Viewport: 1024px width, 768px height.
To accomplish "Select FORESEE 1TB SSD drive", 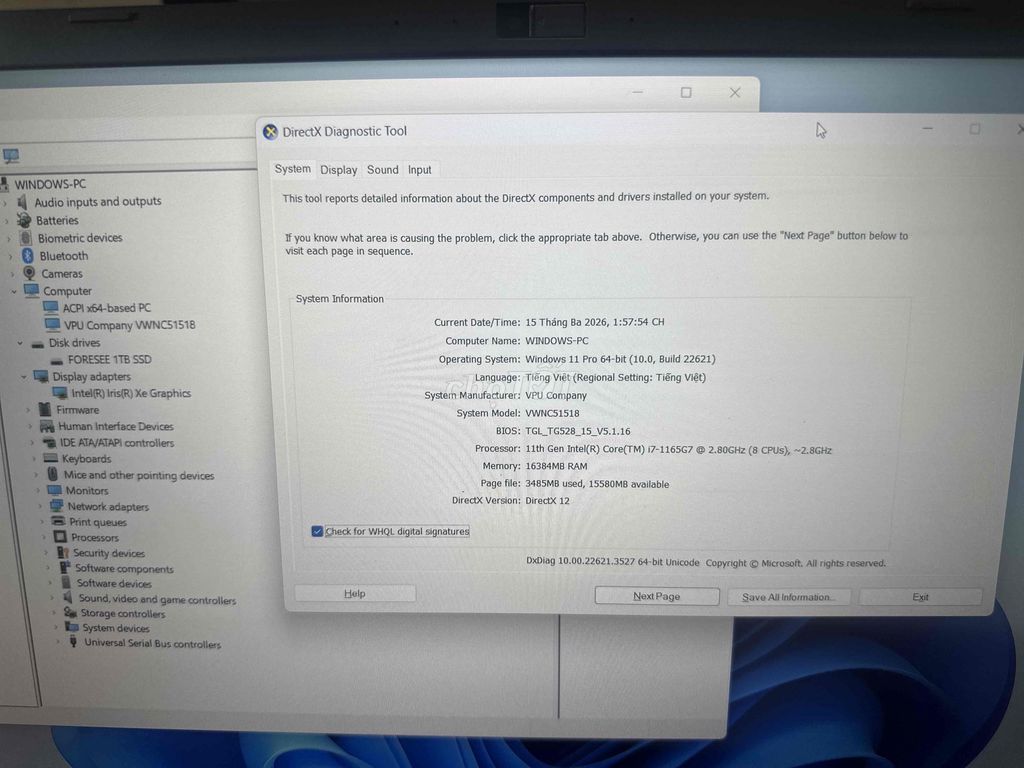I will click(109, 359).
